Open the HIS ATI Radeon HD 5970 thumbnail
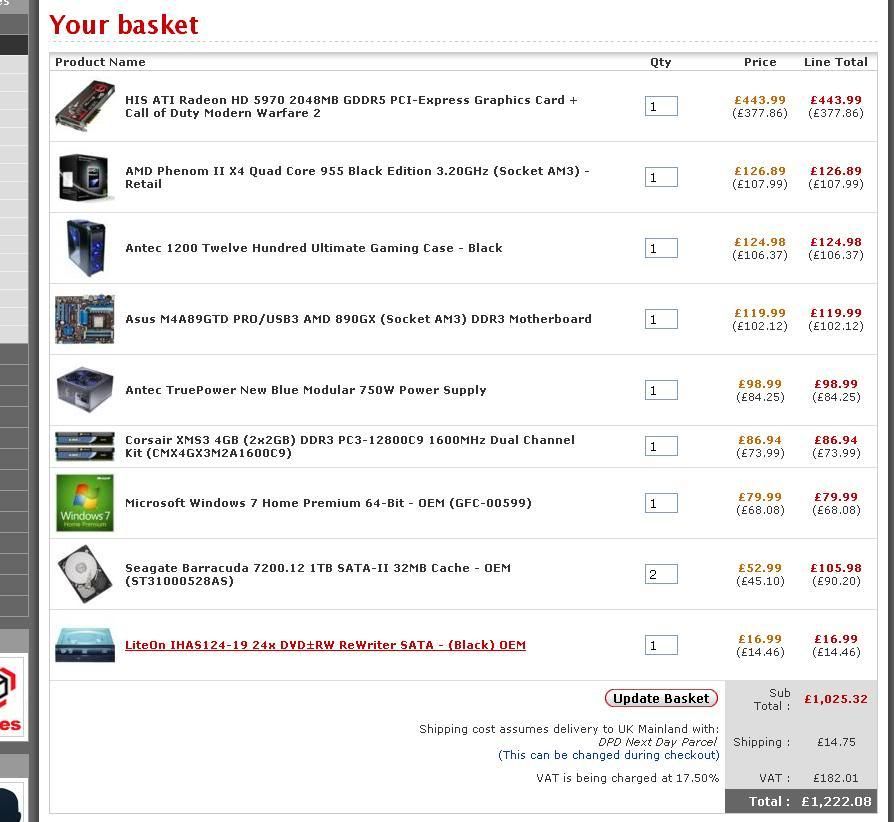 (x=85, y=106)
